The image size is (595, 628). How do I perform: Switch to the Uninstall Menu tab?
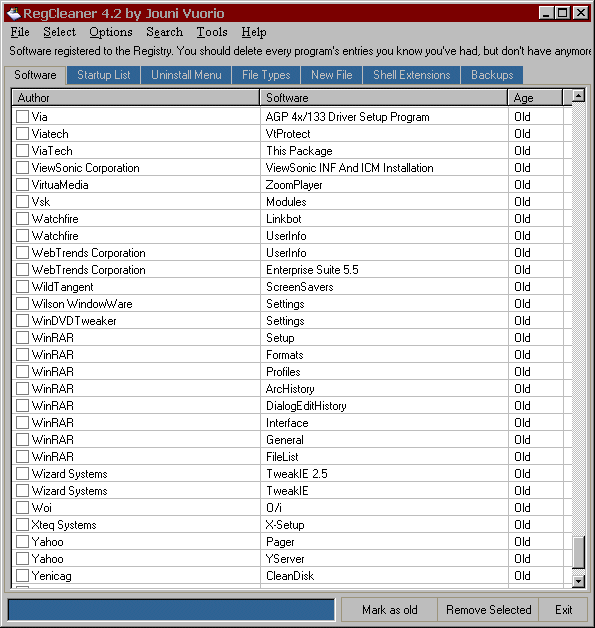(x=186, y=75)
